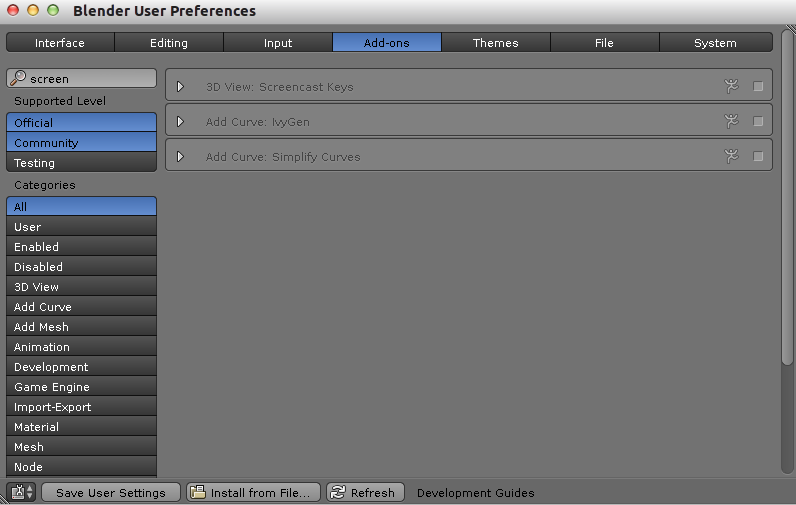Image resolution: width=796 pixels, height=505 pixels.
Task: Switch to the Input tab
Action: tap(278, 43)
